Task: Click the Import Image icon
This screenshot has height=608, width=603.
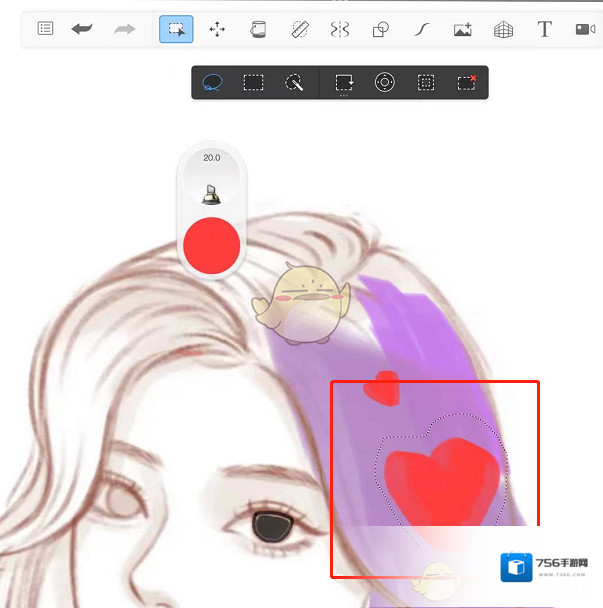Action: coord(462,29)
